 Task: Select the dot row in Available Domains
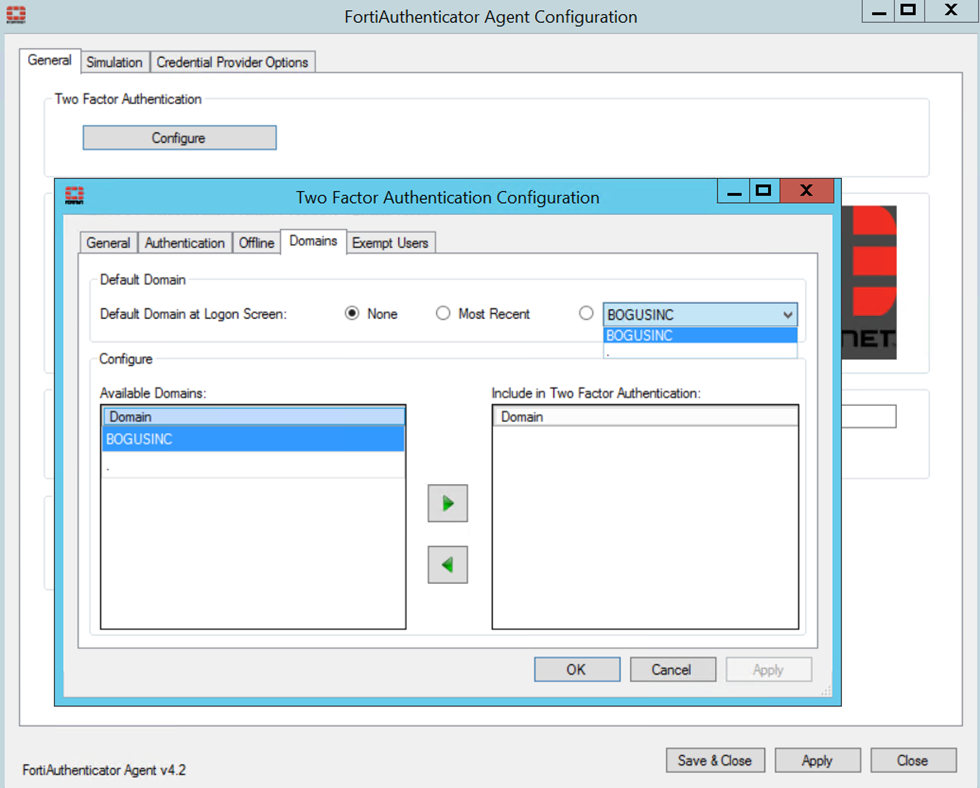pyautogui.click(x=253, y=466)
